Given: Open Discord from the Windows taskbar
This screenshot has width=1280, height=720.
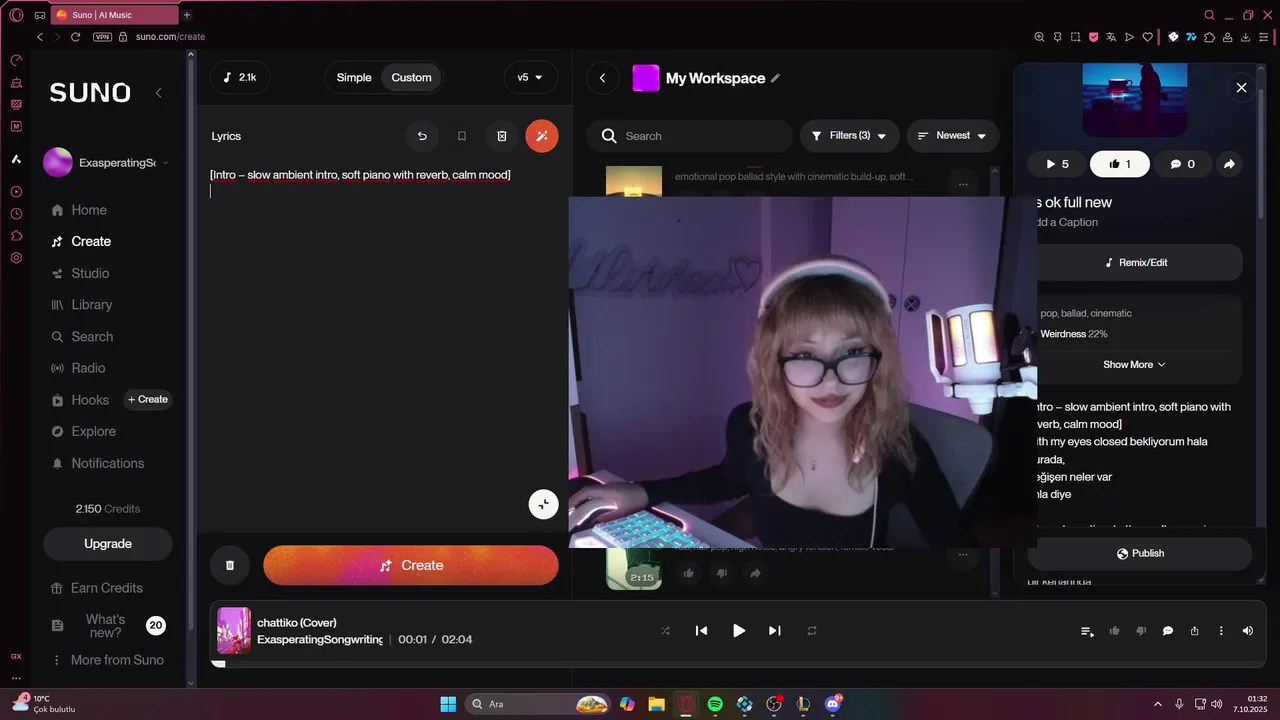Looking at the screenshot, I should click(x=833, y=704).
